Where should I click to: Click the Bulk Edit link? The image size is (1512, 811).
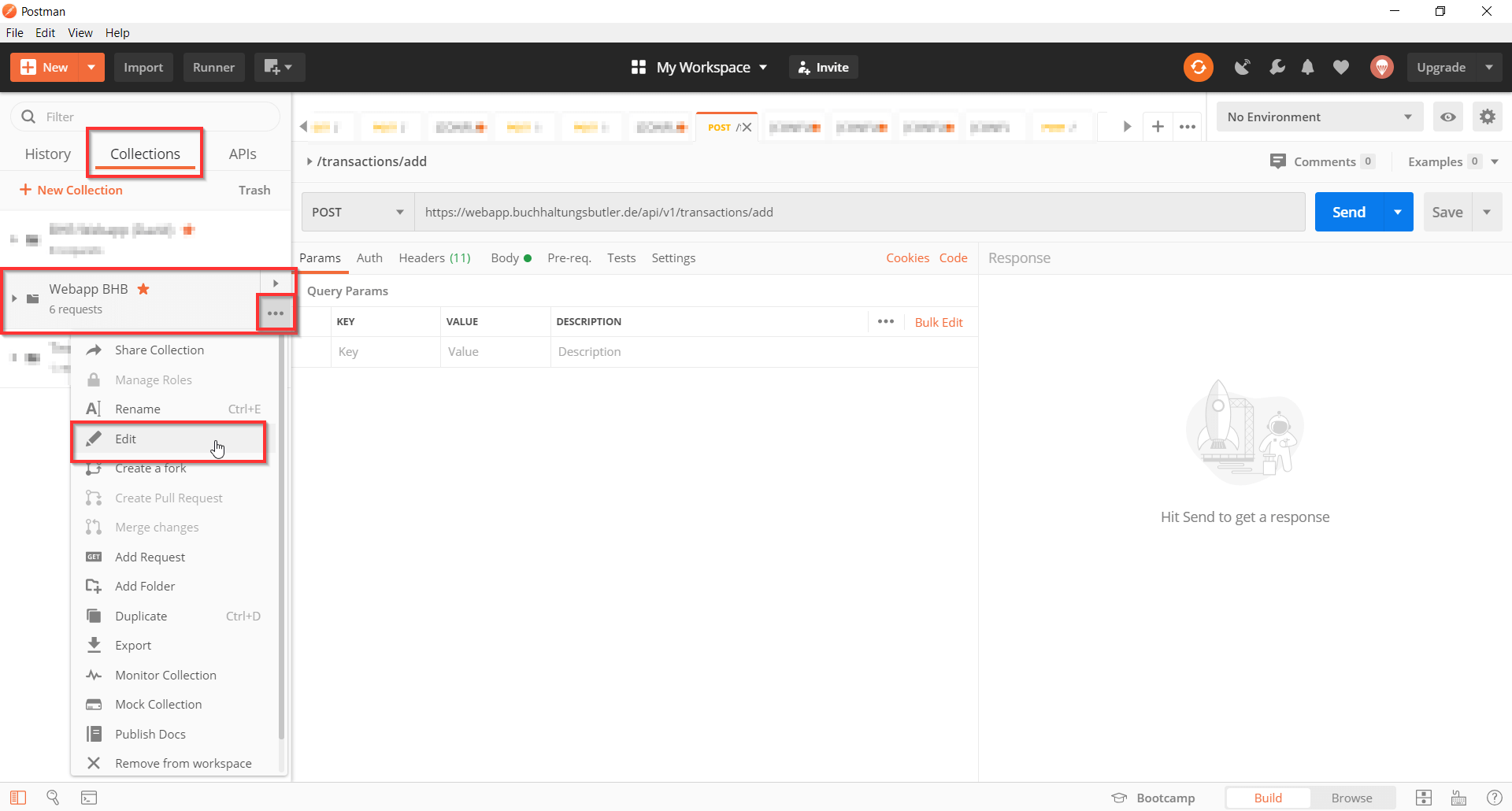tap(939, 322)
